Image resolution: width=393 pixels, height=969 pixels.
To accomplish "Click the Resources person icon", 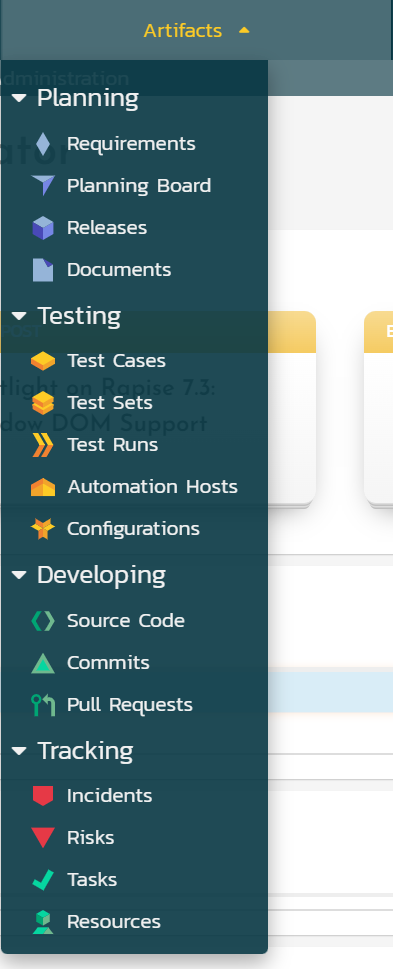I will pos(43,922).
